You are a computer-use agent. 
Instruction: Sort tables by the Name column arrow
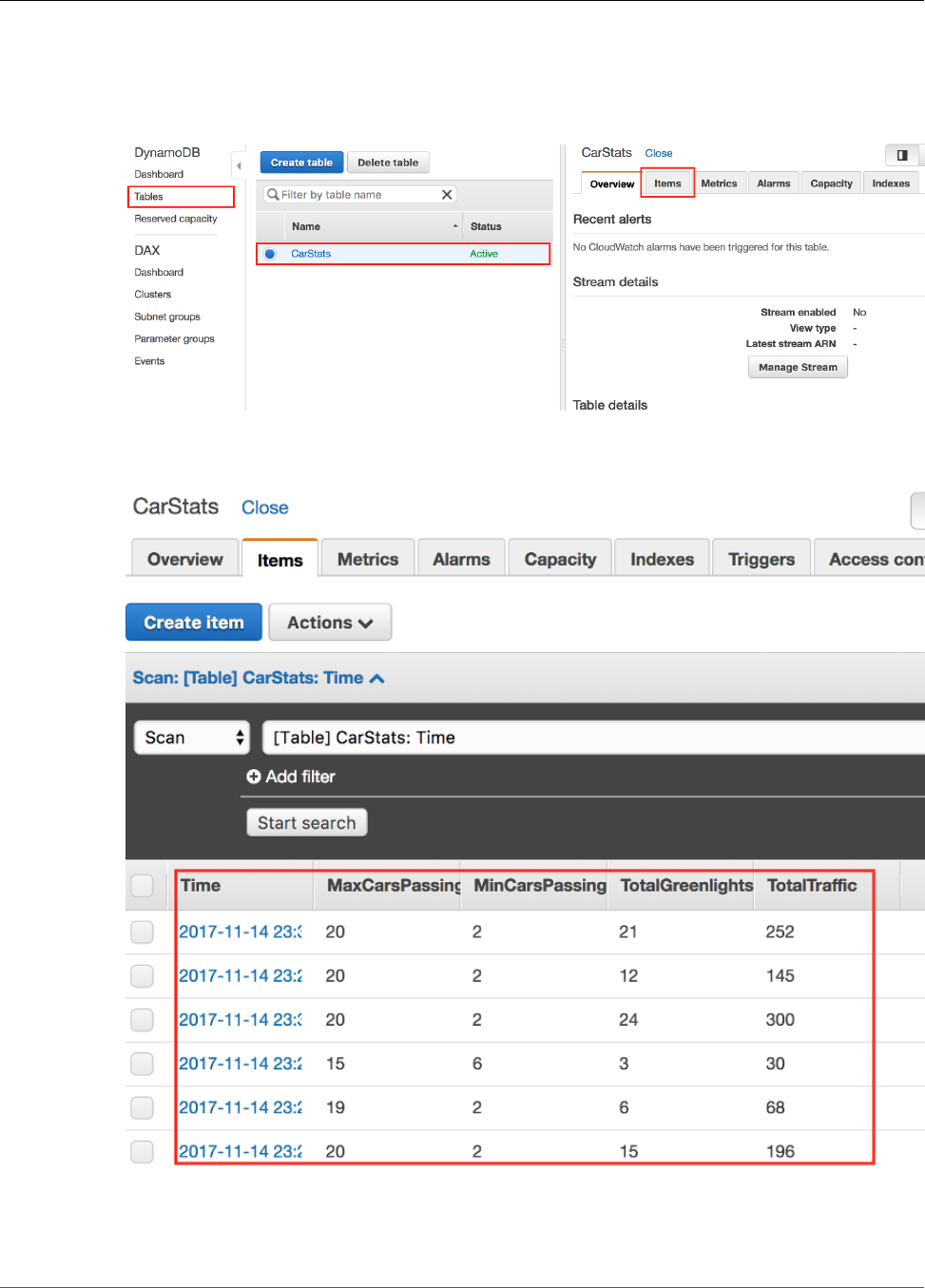click(x=455, y=226)
